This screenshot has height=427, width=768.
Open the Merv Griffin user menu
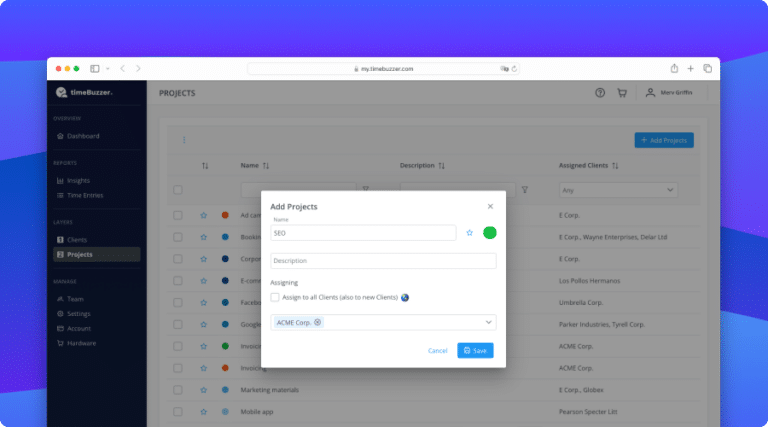pyautogui.click(x=669, y=93)
